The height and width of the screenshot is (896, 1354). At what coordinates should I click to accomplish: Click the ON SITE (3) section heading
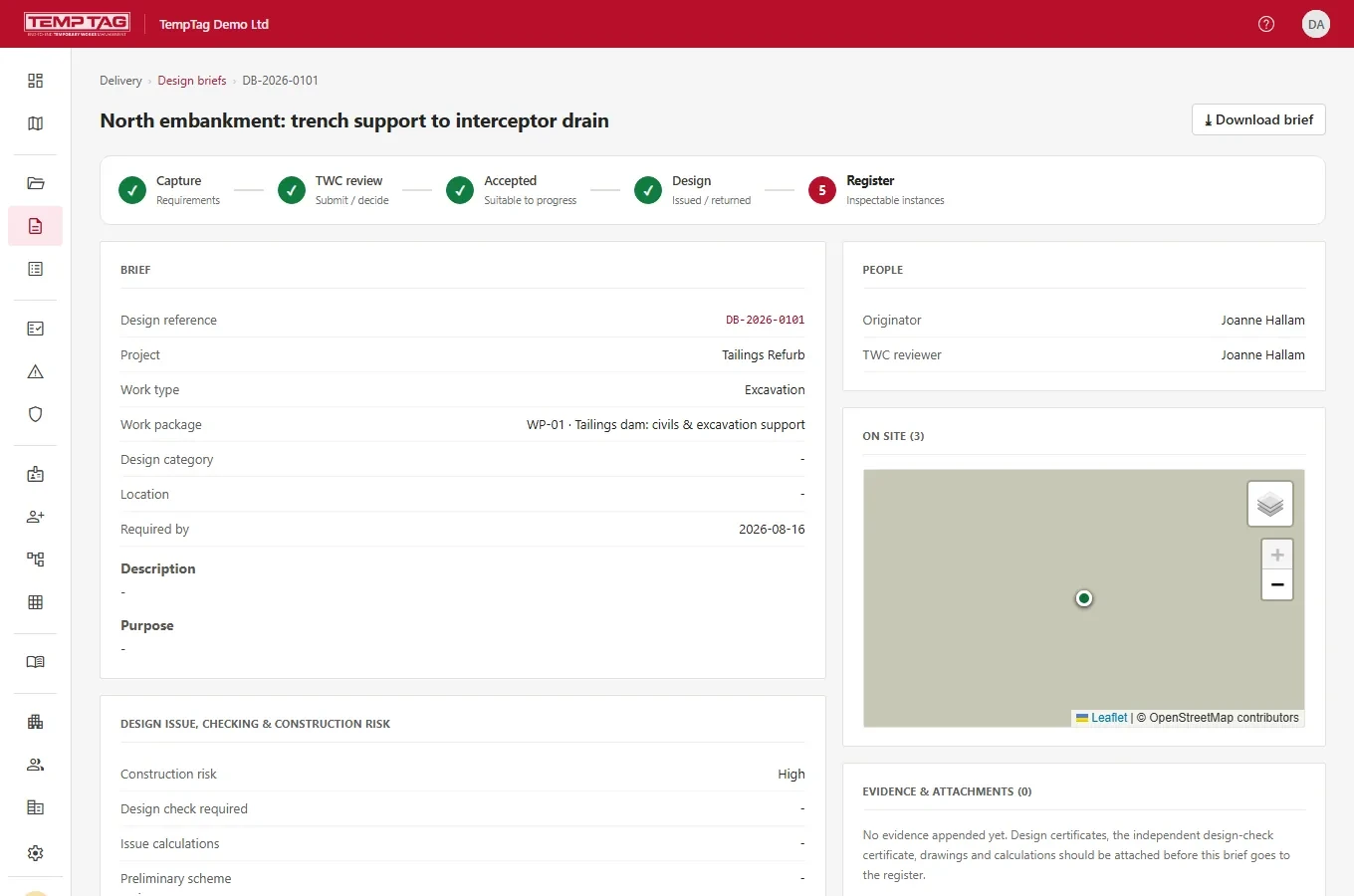pyautogui.click(x=893, y=436)
